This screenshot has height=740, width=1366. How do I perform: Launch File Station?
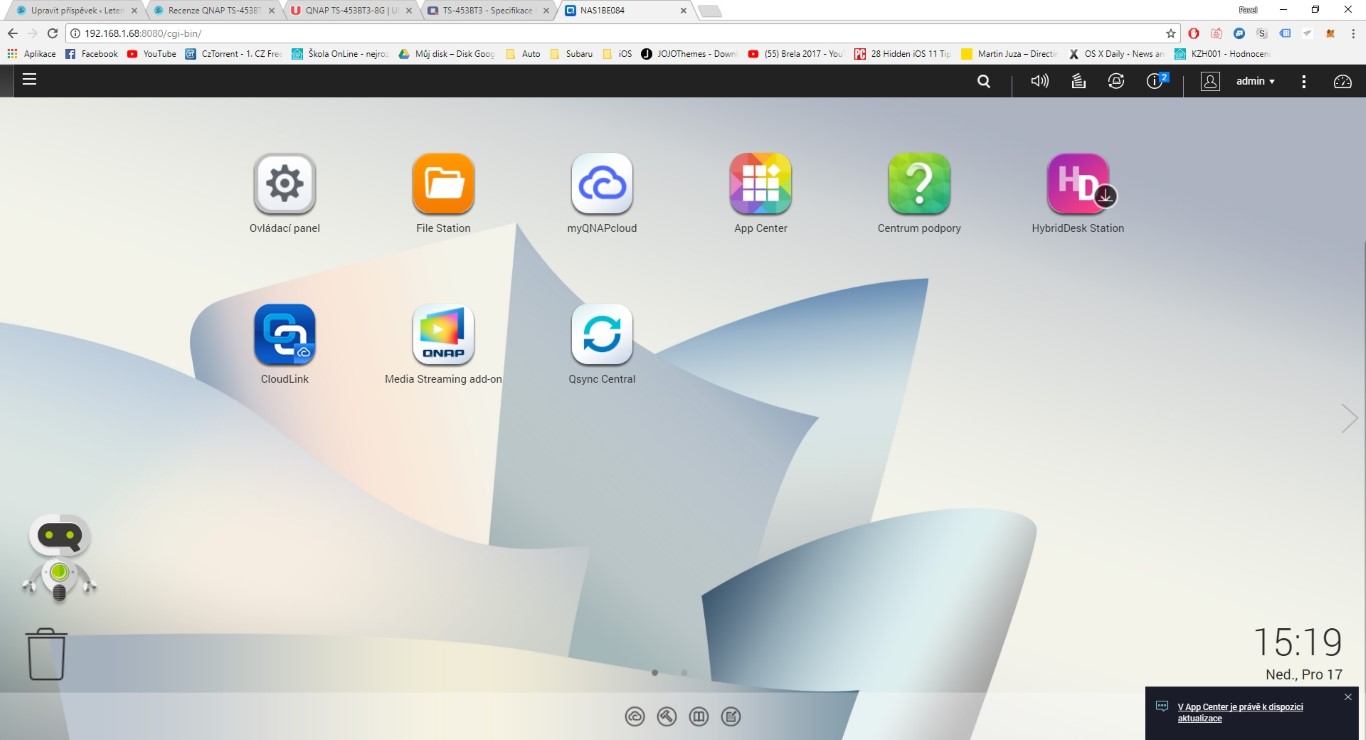pyautogui.click(x=443, y=184)
